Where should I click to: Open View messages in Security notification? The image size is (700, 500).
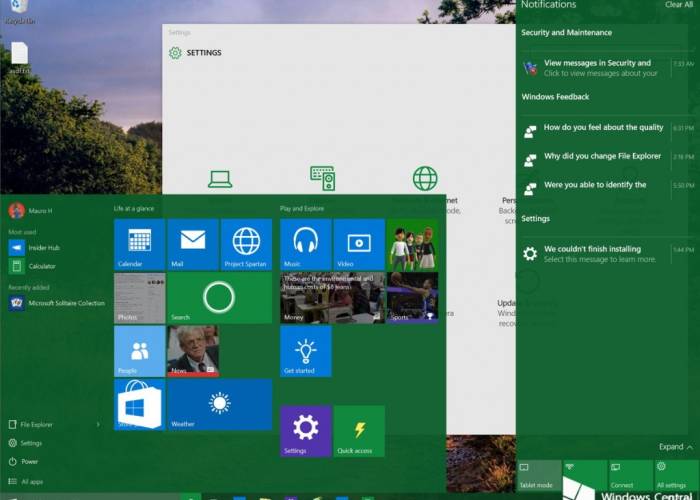607,68
